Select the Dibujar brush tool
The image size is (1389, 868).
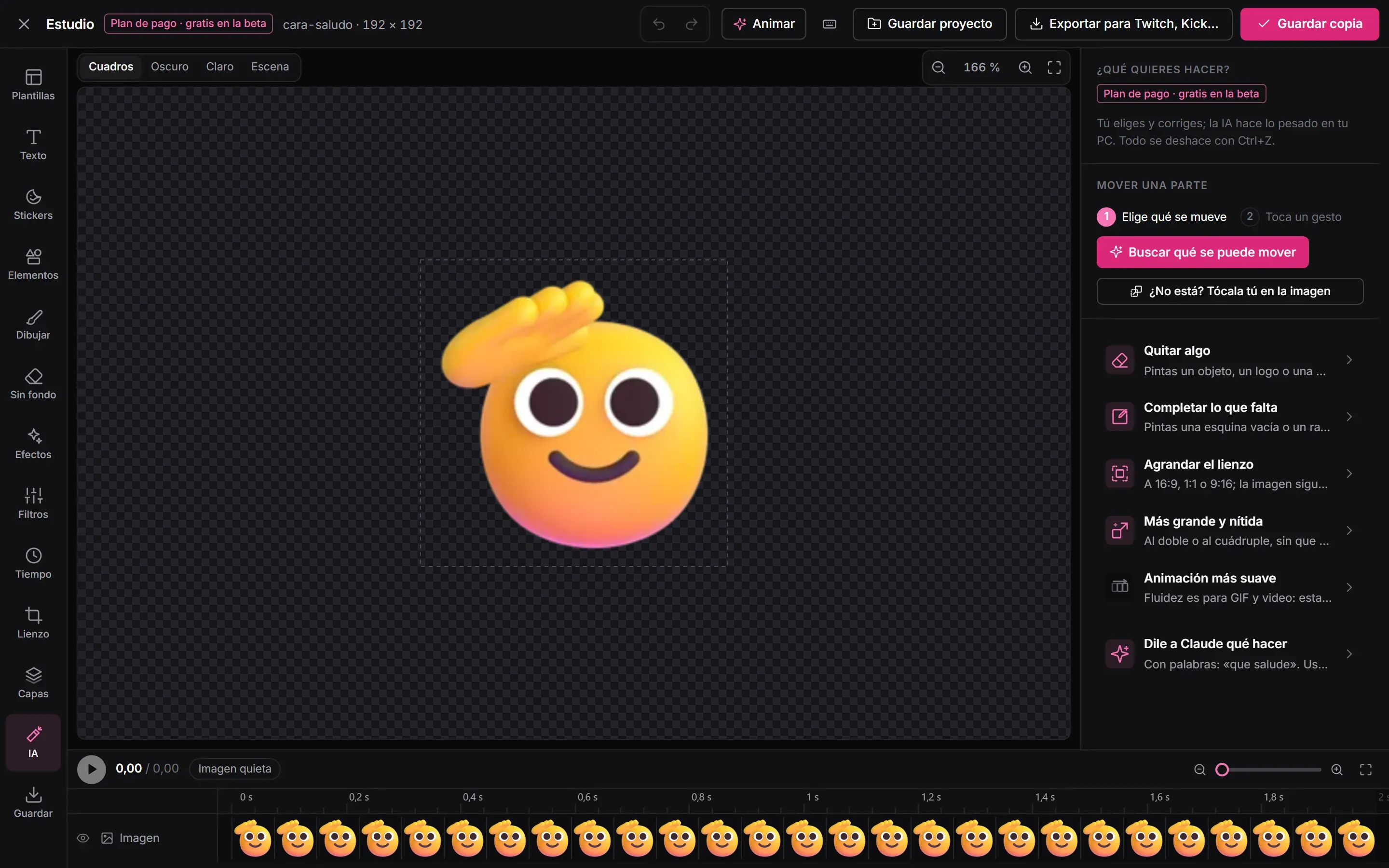33,324
